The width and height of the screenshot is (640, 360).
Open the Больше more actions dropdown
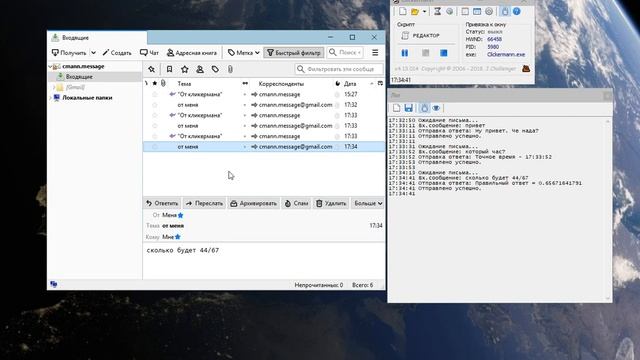tap(367, 203)
